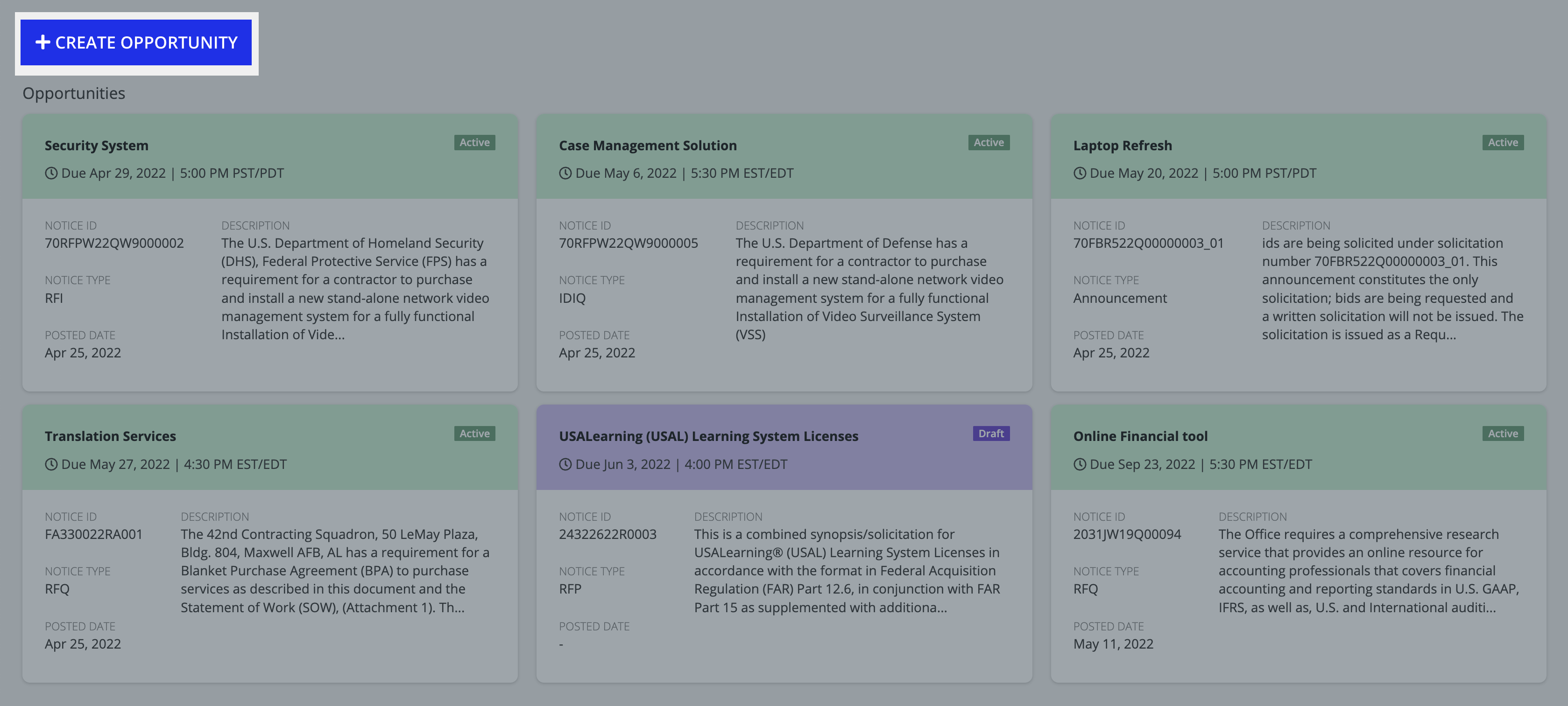
Task: Click the Announcement notice type value
Action: 1120,298
